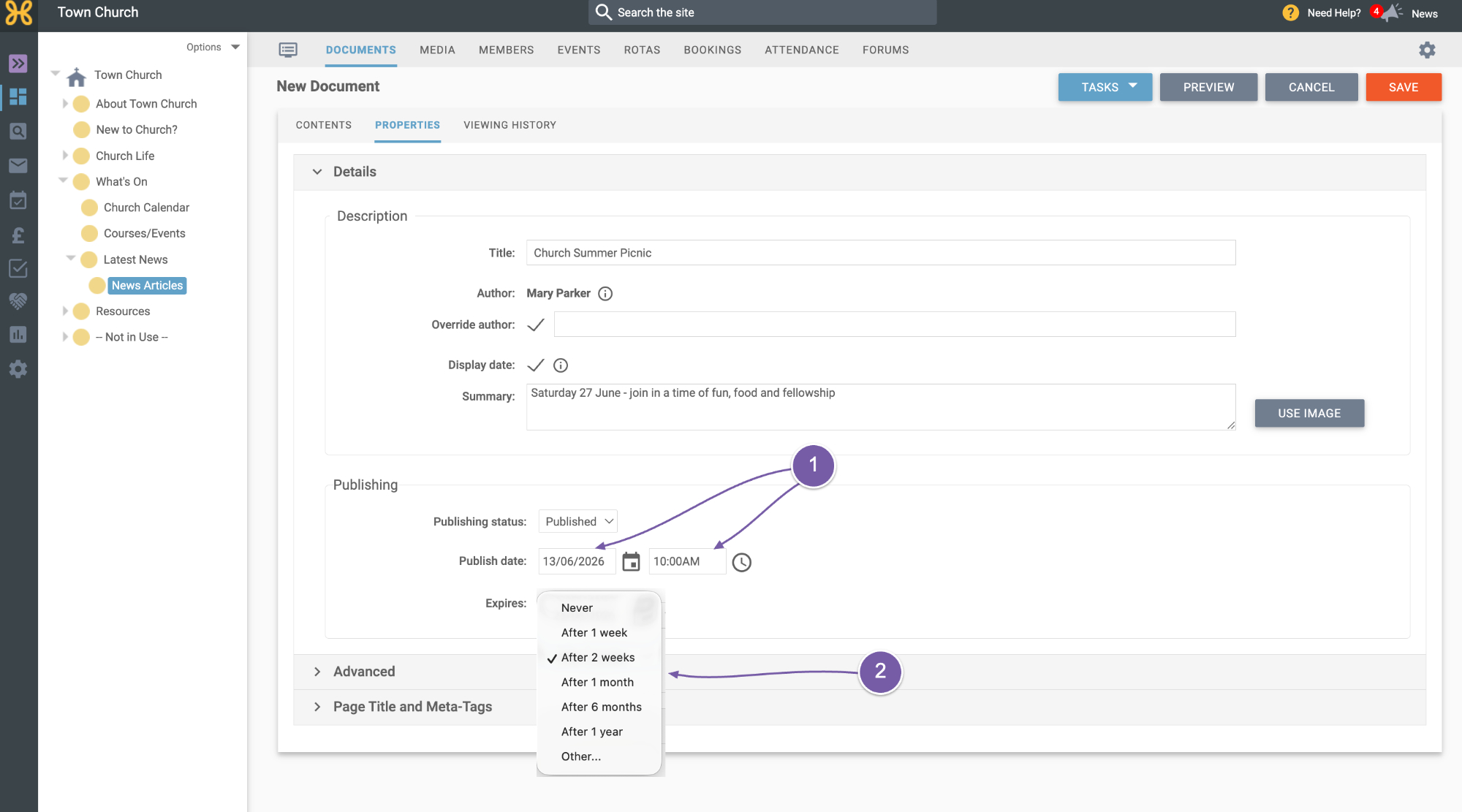1462x812 pixels.
Task: Open the Publishing status dropdown
Action: click(x=578, y=521)
